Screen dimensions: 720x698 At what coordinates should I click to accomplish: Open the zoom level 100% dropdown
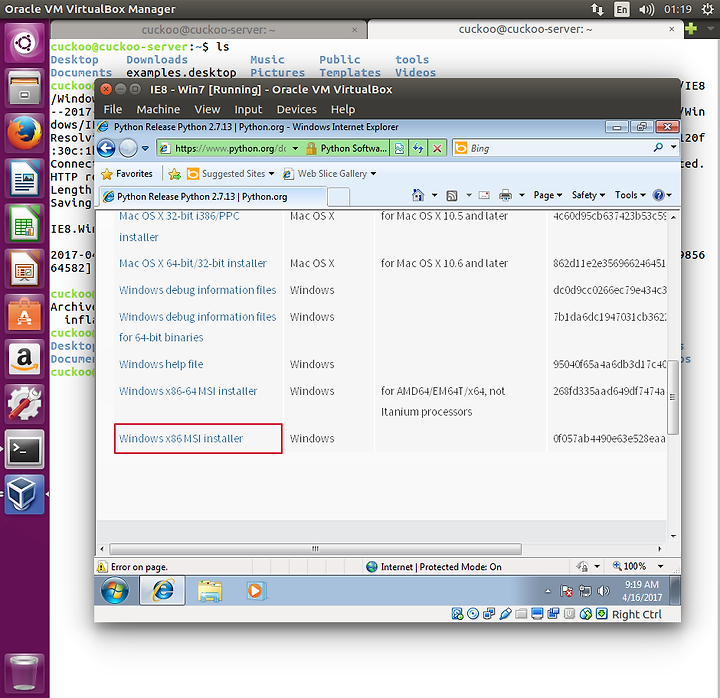[661, 566]
